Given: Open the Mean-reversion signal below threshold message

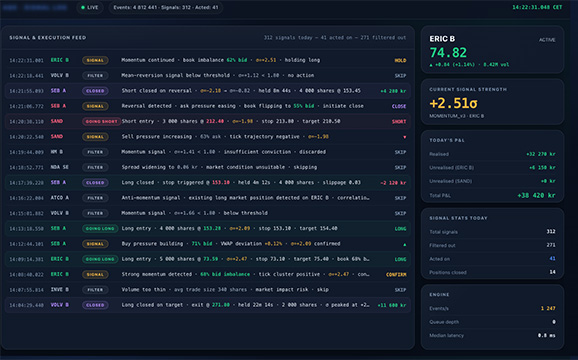Looking at the screenshot, I should click(217, 76).
